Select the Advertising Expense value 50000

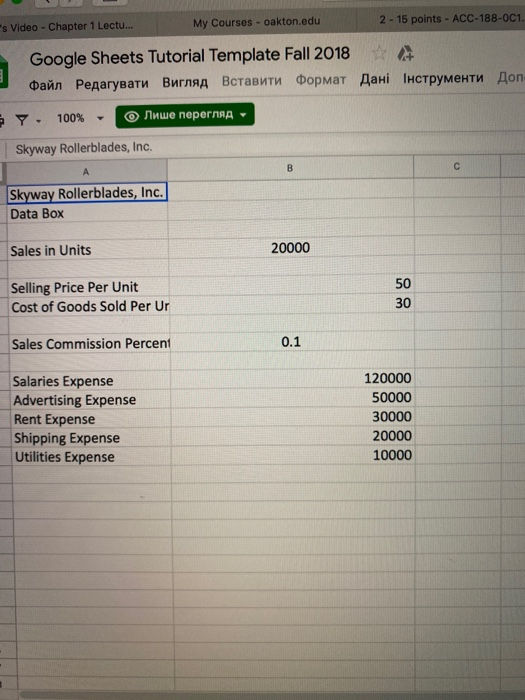click(293, 398)
